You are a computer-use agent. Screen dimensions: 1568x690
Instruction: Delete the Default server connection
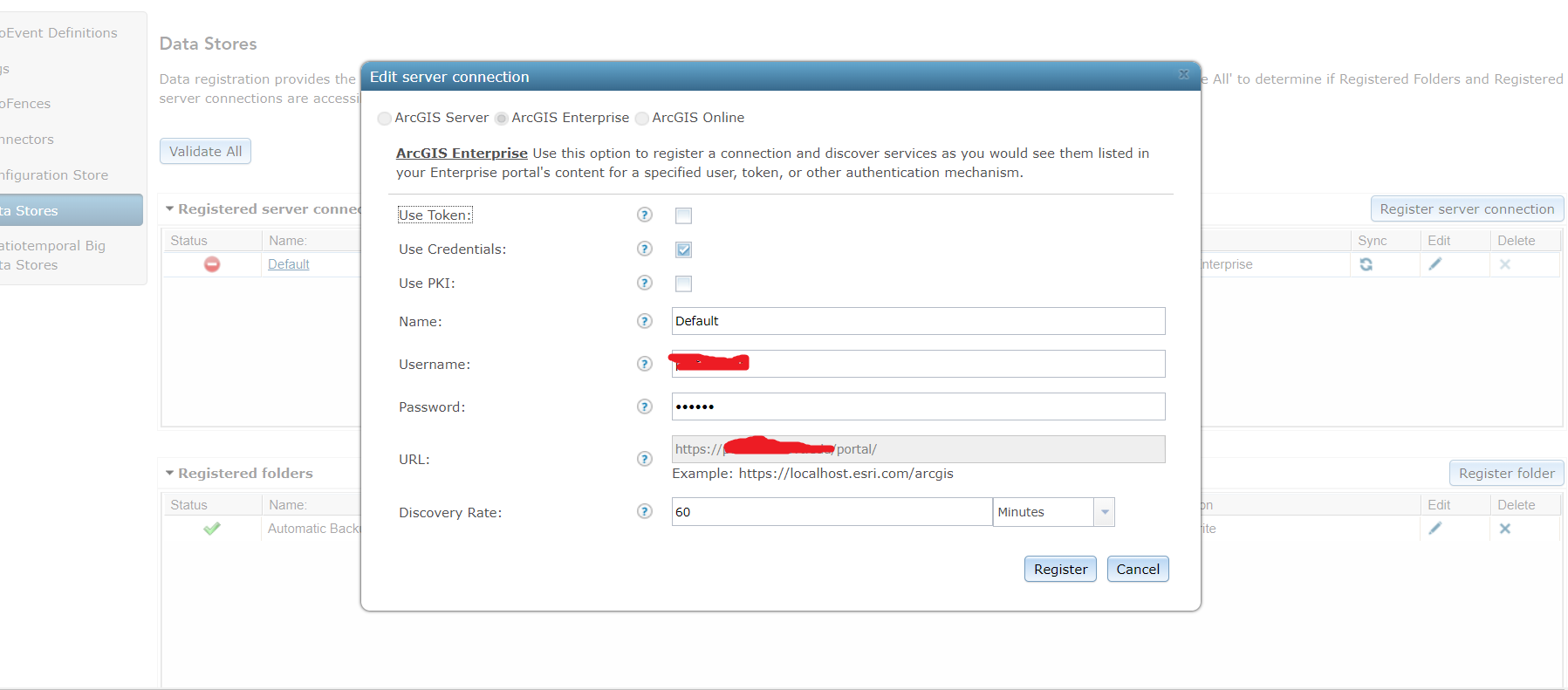click(x=1505, y=264)
